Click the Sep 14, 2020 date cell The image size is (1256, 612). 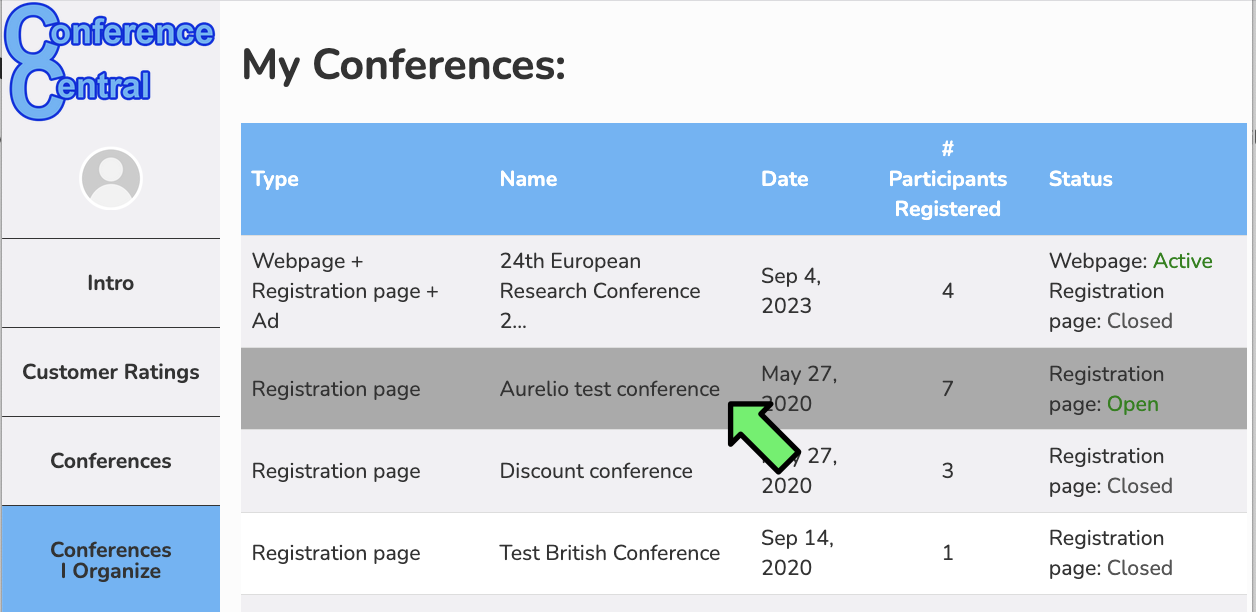797,553
